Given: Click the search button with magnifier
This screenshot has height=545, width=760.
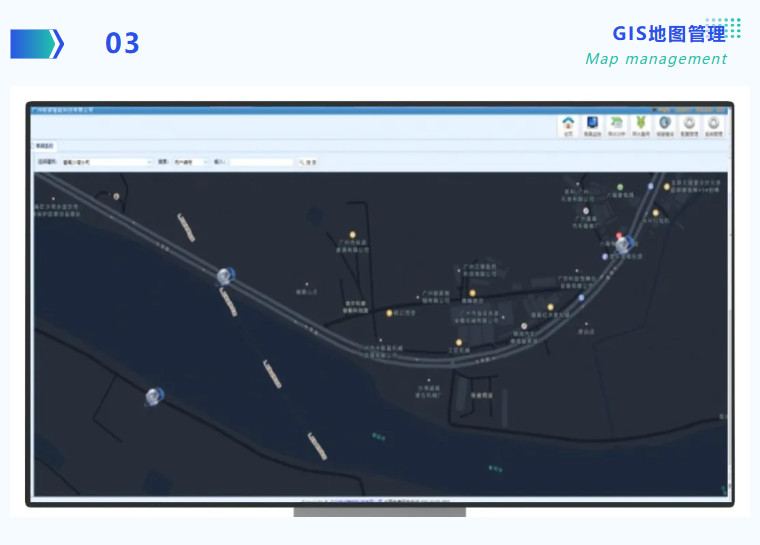Looking at the screenshot, I should coord(308,161).
